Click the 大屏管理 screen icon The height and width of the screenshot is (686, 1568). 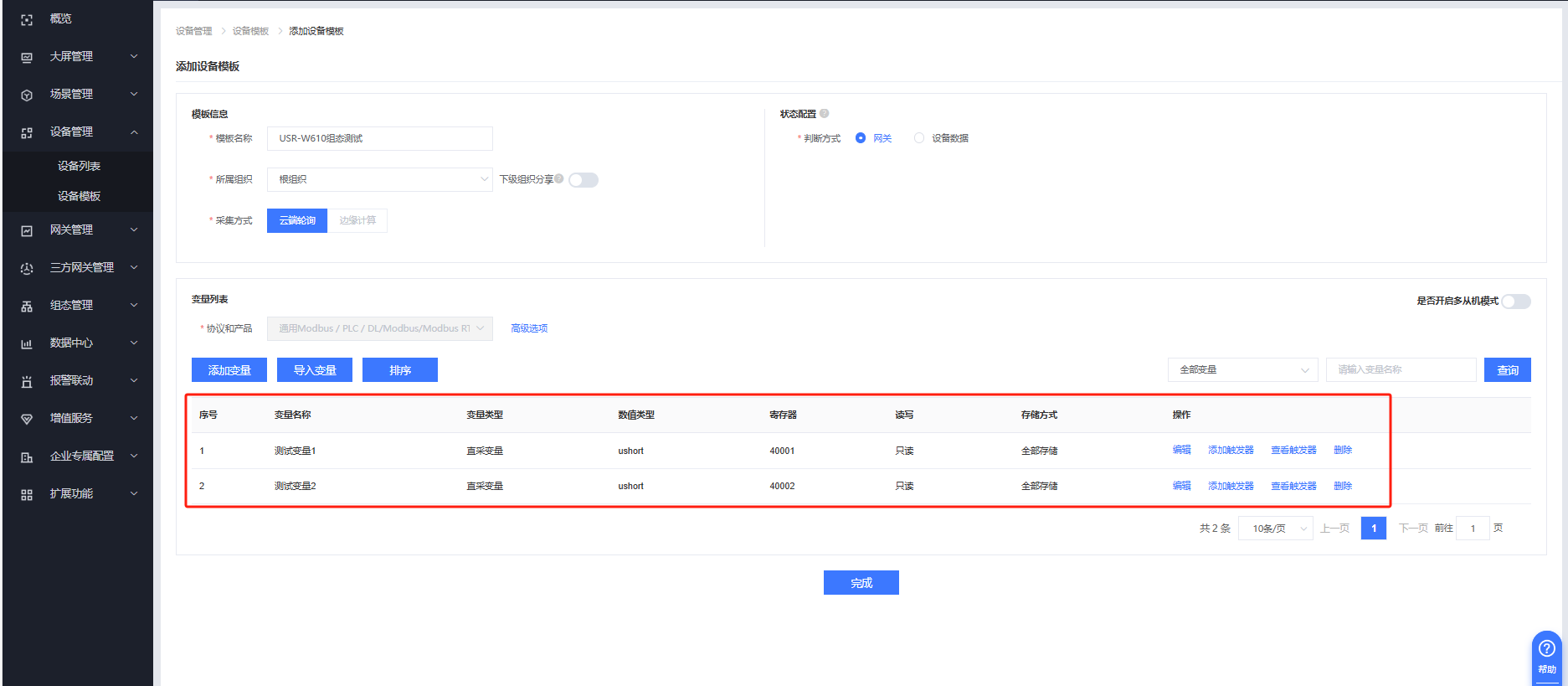click(27, 57)
